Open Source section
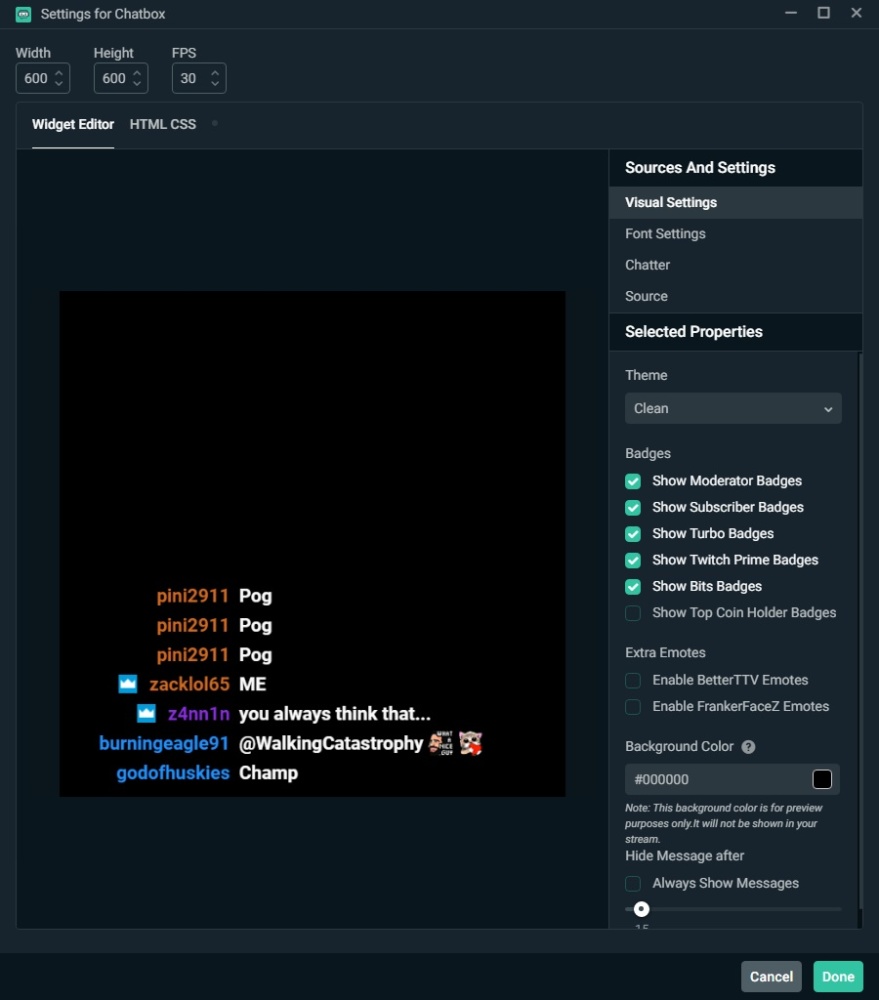 tap(735, 296)
